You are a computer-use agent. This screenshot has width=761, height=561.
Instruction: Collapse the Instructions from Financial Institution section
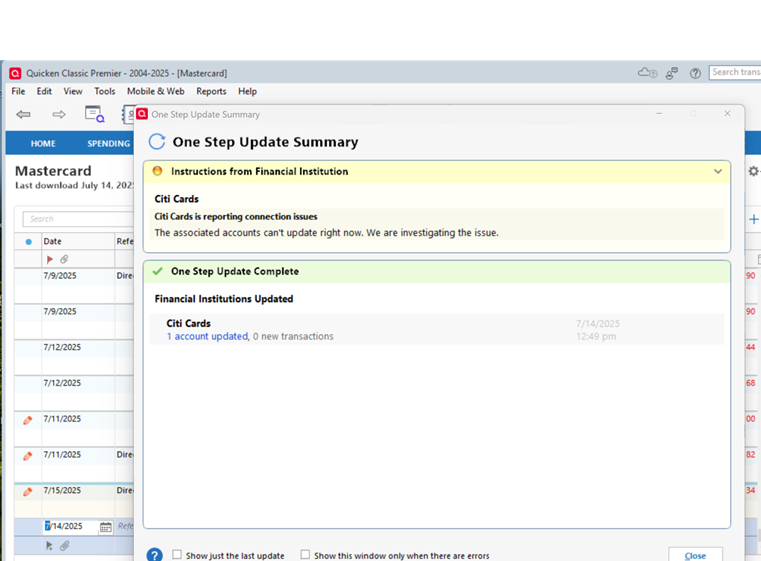point(718,171)
